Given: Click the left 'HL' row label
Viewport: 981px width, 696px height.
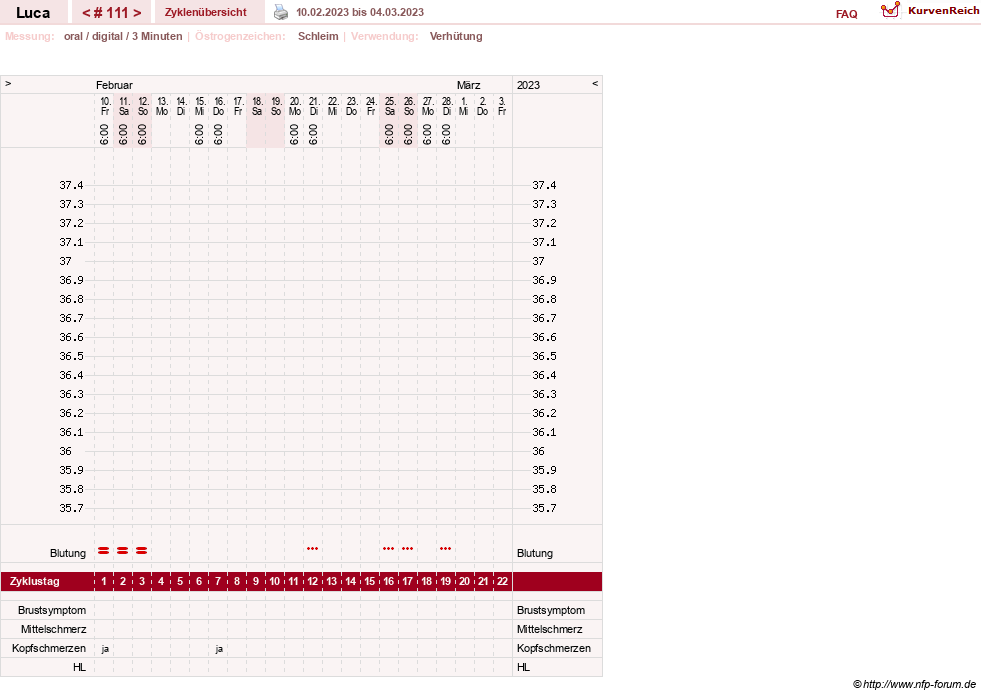Looking at the screenshot, I should pyautogui.click(x=79, y=667).
